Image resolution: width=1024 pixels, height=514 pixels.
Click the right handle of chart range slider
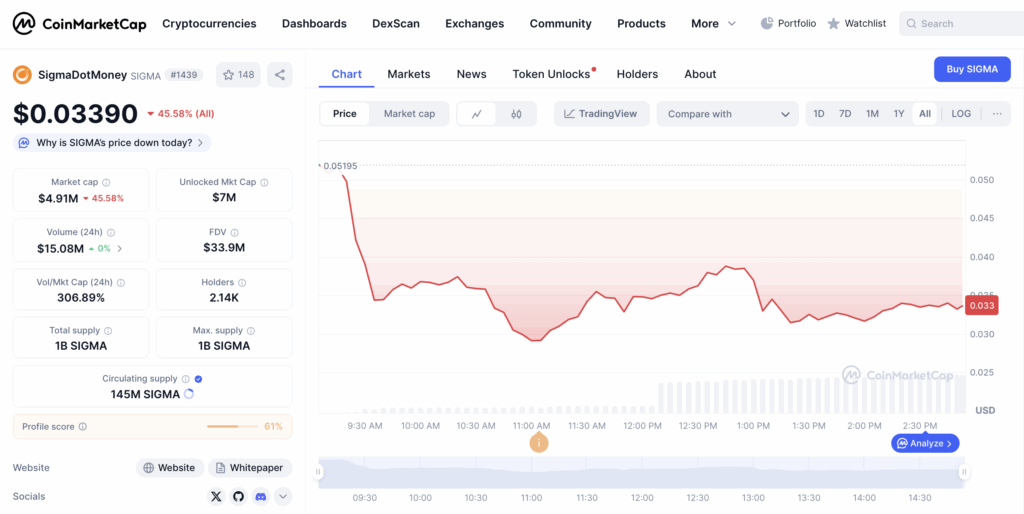click(964, 472)
